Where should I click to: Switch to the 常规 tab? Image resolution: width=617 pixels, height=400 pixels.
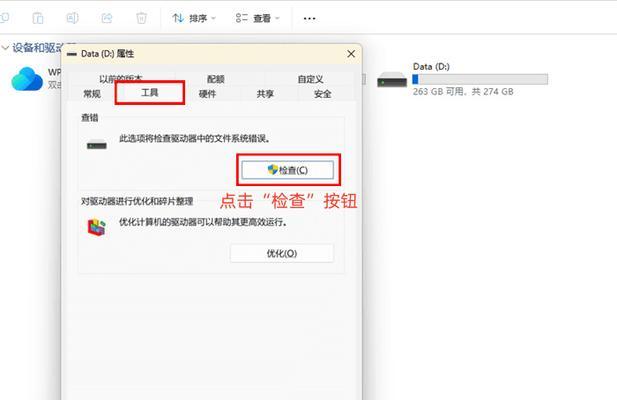click(92, 94)
